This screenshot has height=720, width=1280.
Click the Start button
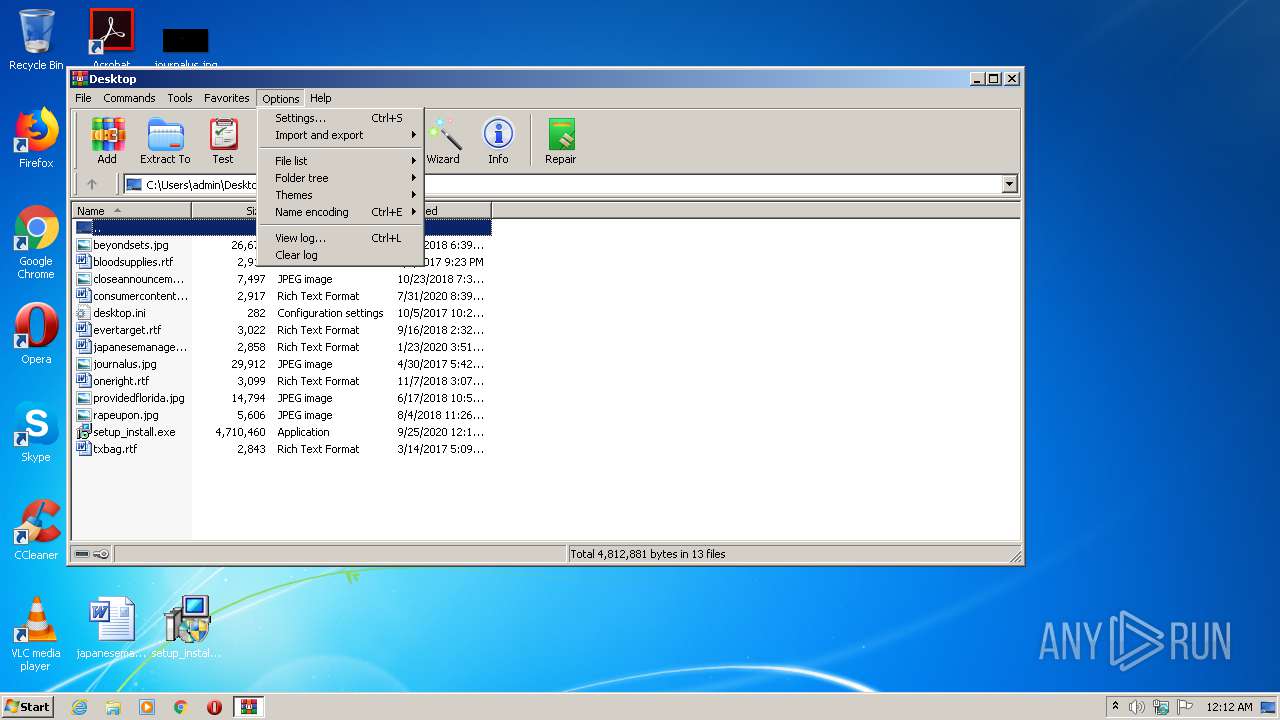tap(28, 707)
